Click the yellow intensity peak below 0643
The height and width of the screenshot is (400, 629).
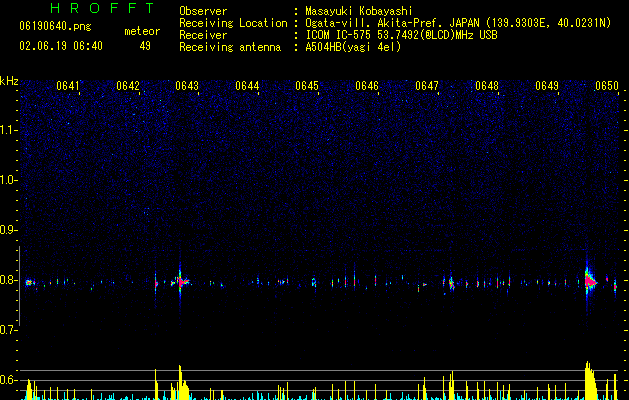tap(181, 383)
